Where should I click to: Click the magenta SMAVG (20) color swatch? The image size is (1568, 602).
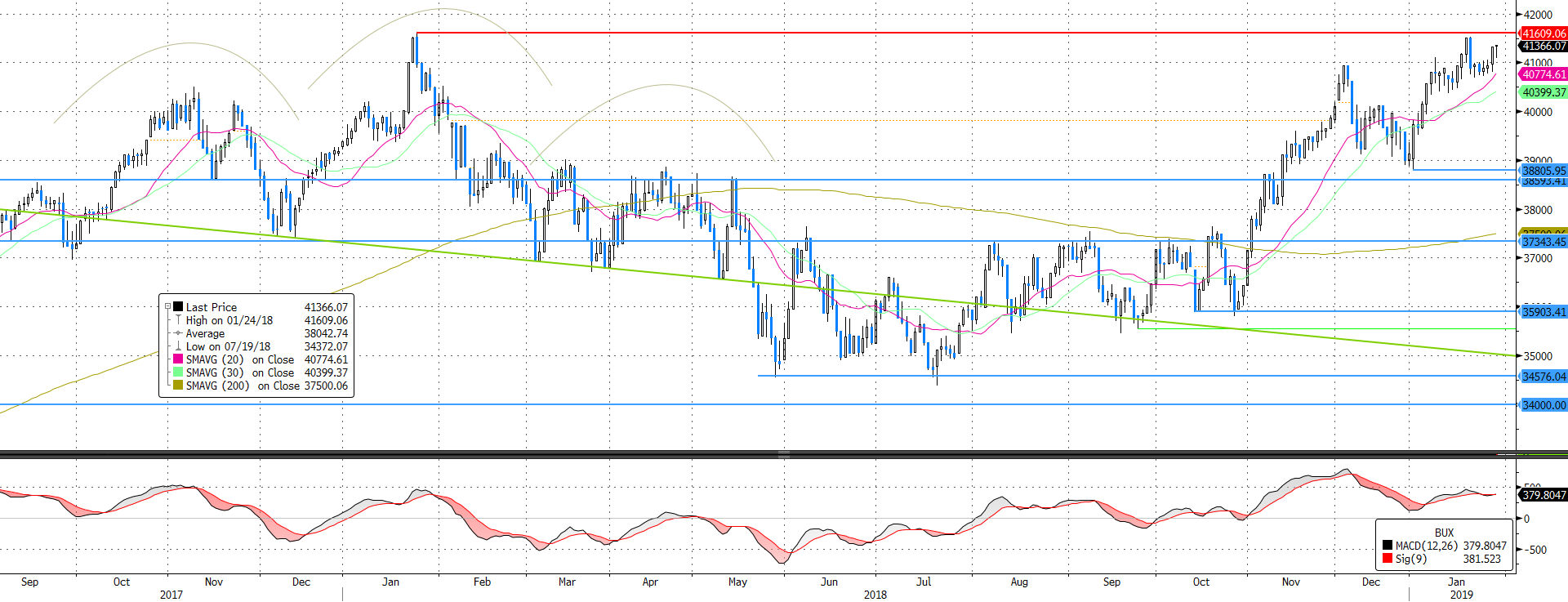point(178,359)
